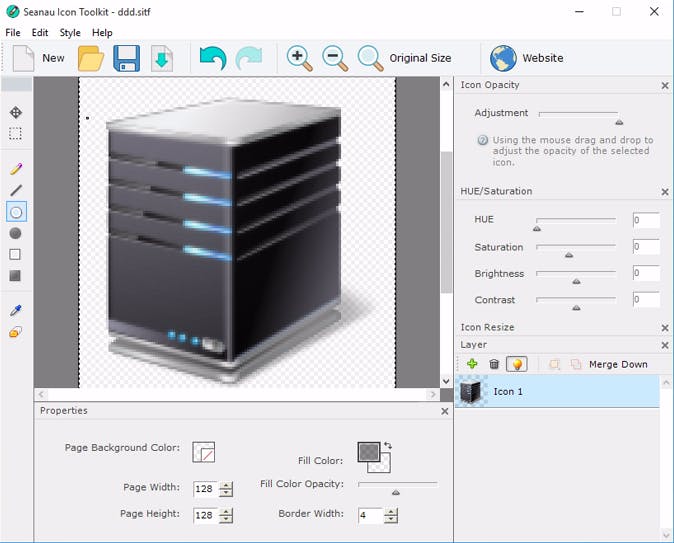Add a new layer with green plus
674x543 pixels.
[x=472, y=364]
